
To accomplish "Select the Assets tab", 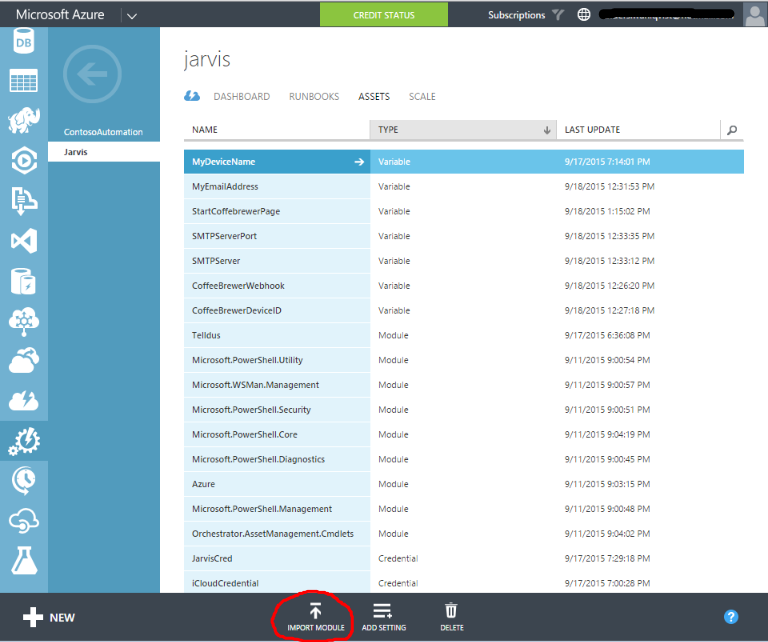I will click(374, 96).
